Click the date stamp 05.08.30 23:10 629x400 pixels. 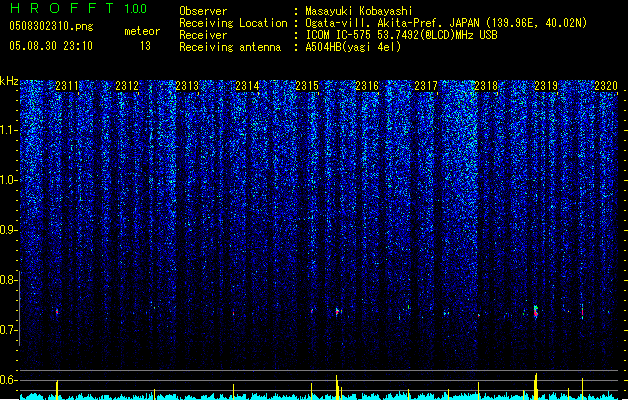[51, 46]
